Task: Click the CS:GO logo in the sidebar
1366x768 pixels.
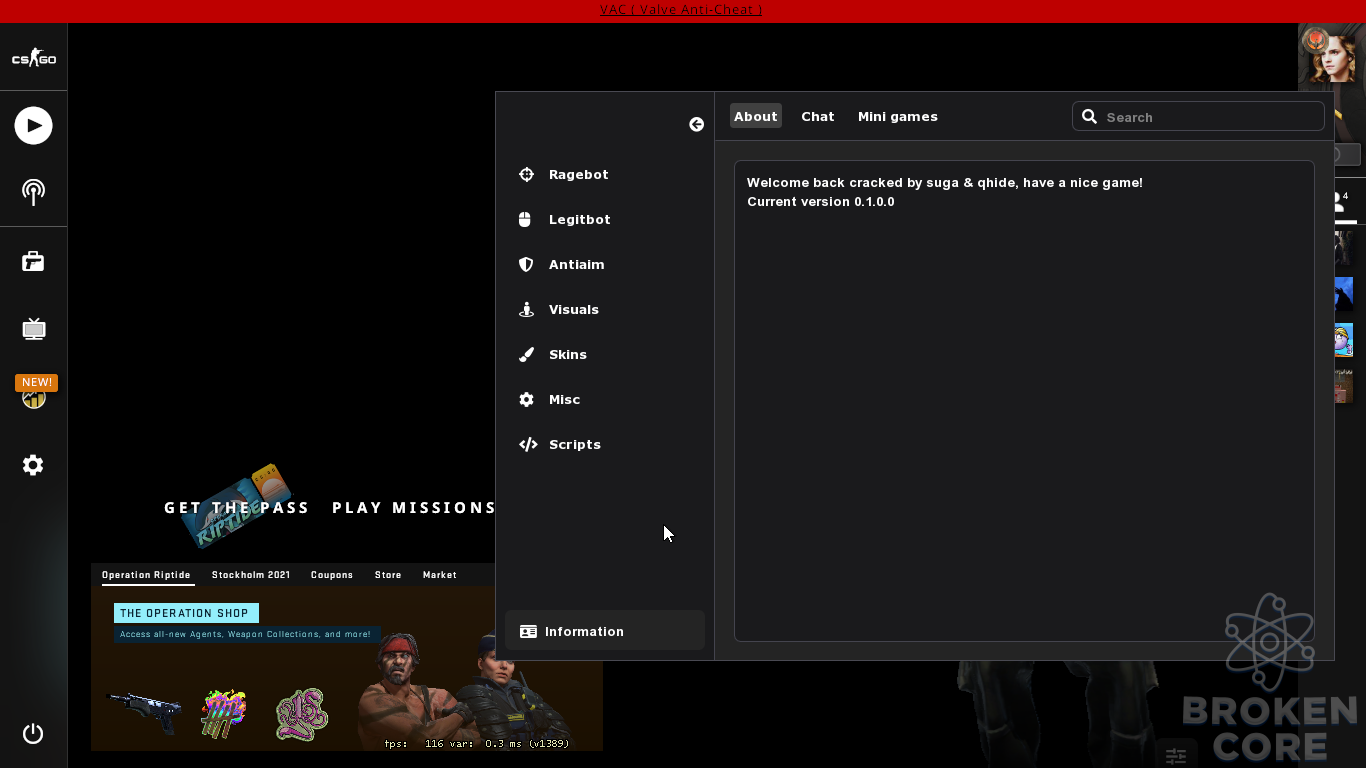Action: [x=33, y=59]
